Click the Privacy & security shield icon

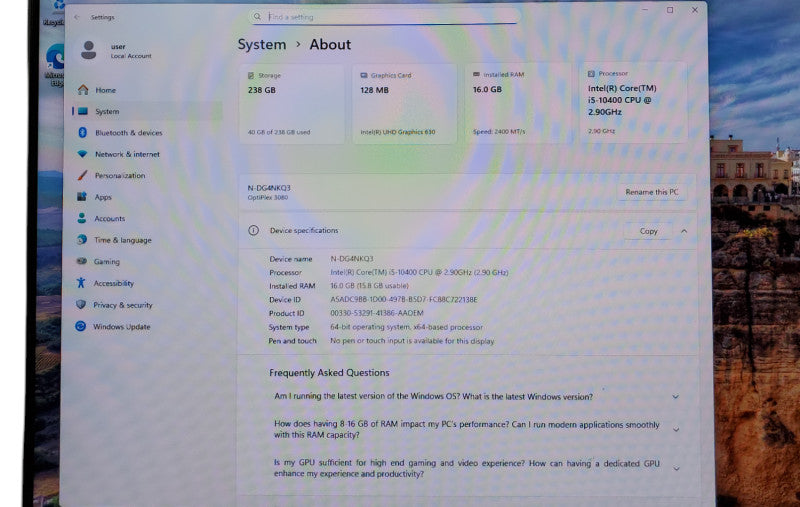coord(81,305)
